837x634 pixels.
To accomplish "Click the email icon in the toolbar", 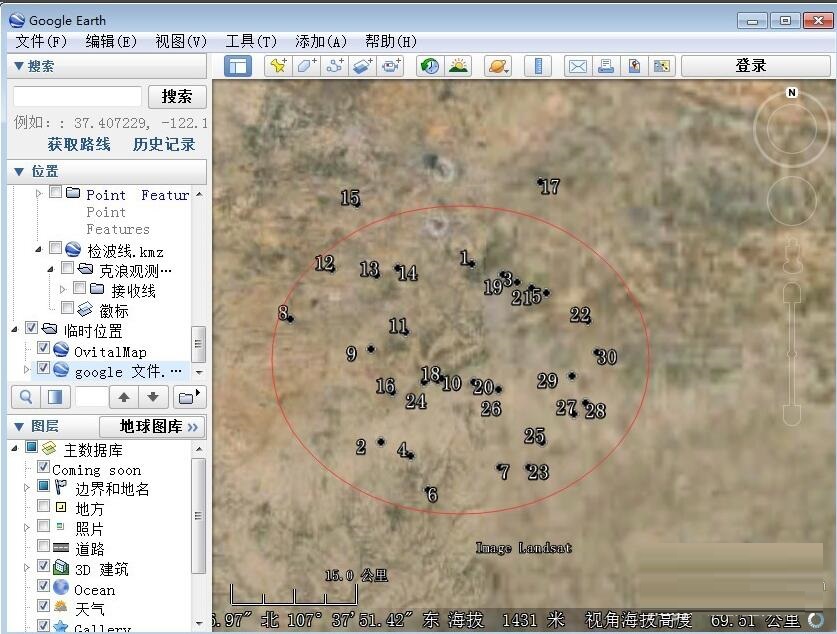I will (x=577, y=65).
